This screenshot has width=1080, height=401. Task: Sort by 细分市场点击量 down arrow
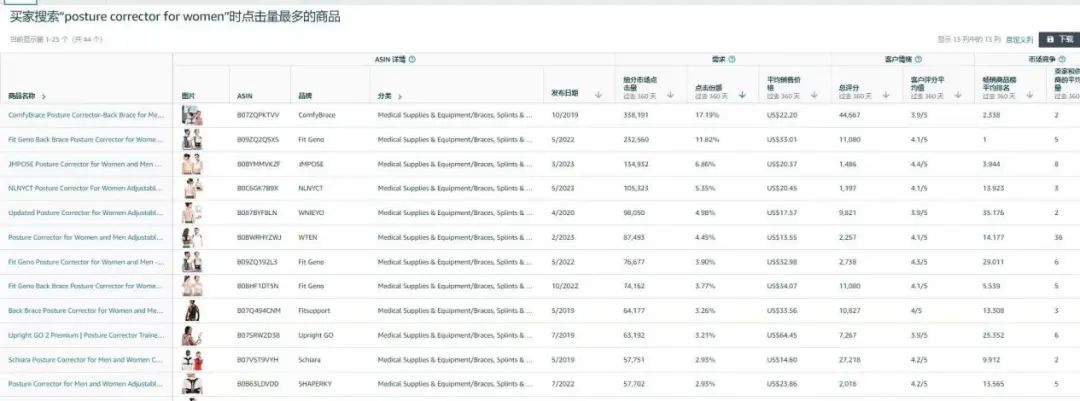pos(669,95)
